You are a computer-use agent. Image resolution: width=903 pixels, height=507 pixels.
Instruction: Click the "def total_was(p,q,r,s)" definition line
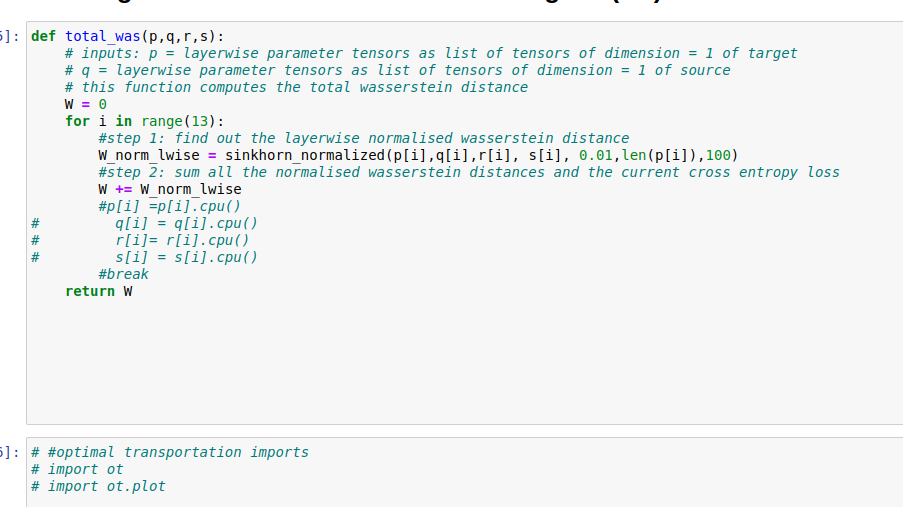pyautogui.click(x=128, y=36)
